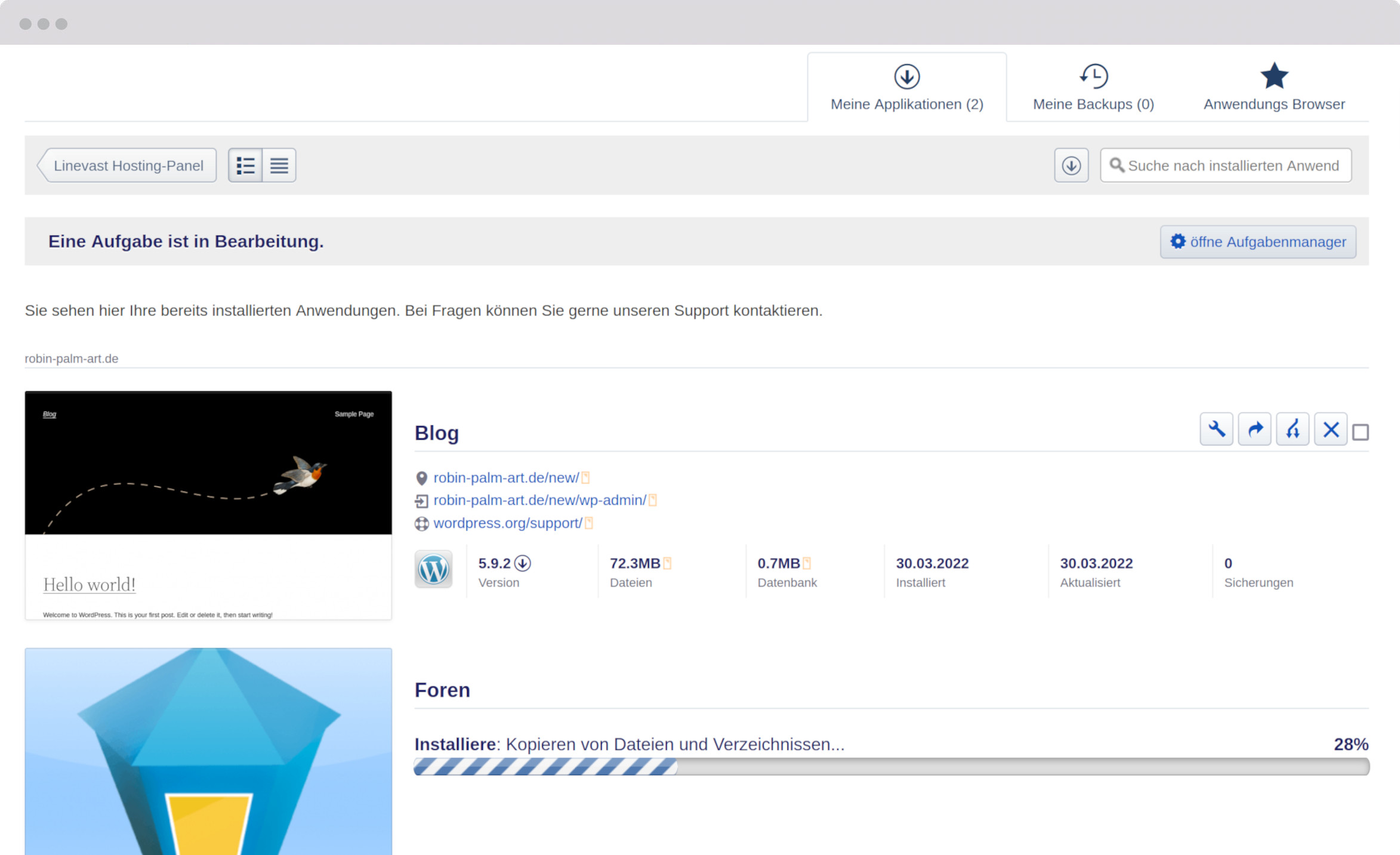Click the icon next to 72.3MB Dateien
Screen dimensions: 1400x855
click(667, 563)
